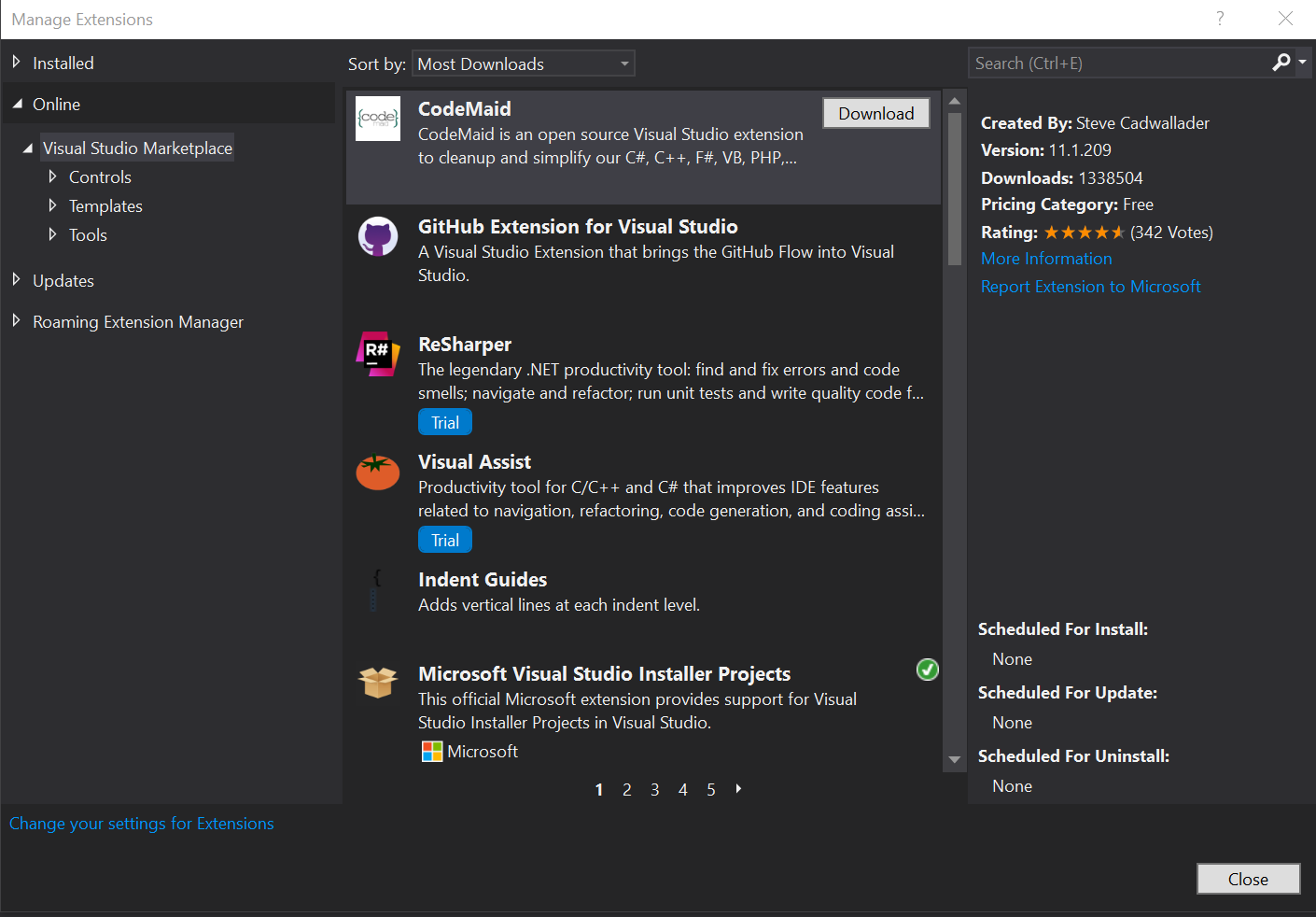Expand the Installed category
Viewport: 1316px width, 917px height.
click(x=16, y=63)
